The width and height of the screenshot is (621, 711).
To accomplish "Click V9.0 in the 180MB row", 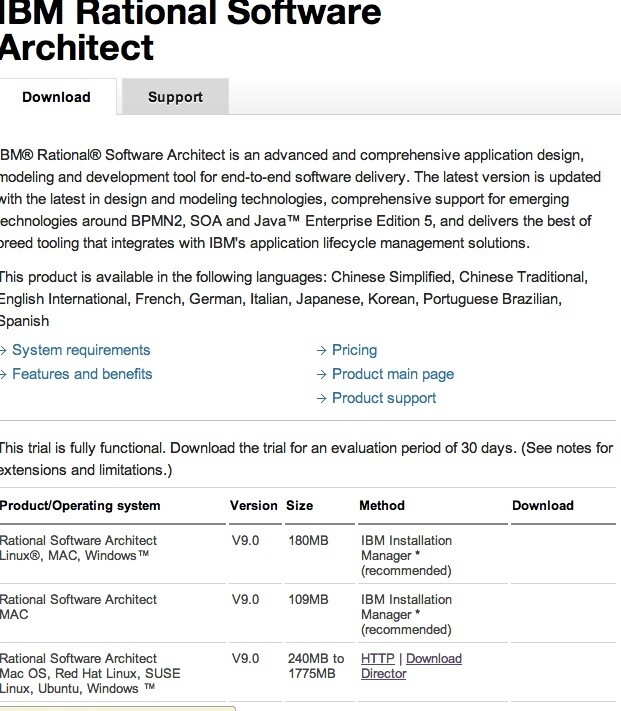I will coord(245,541).
